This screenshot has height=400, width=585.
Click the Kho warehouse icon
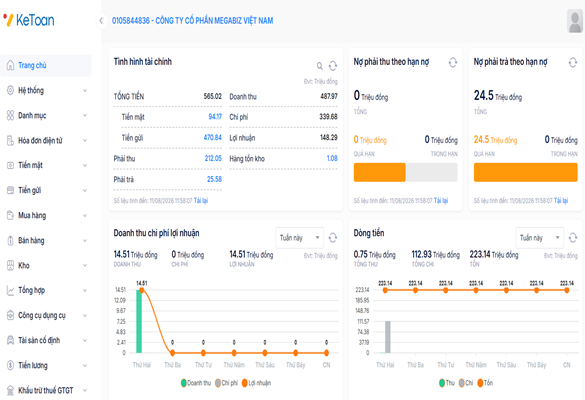(x=10, y=265)
